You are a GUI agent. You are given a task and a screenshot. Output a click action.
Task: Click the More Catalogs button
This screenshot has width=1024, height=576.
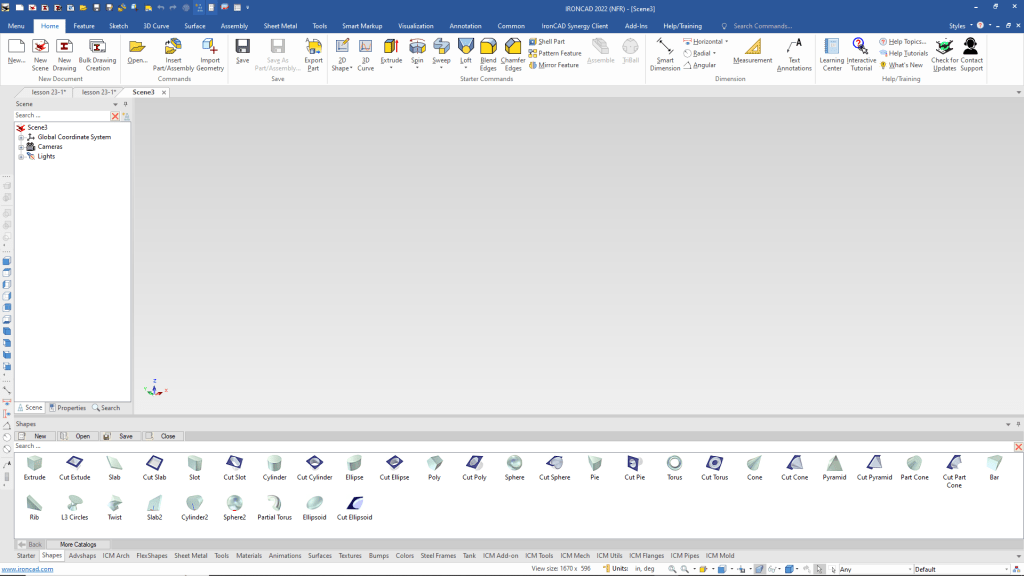(x=78, y=544)
